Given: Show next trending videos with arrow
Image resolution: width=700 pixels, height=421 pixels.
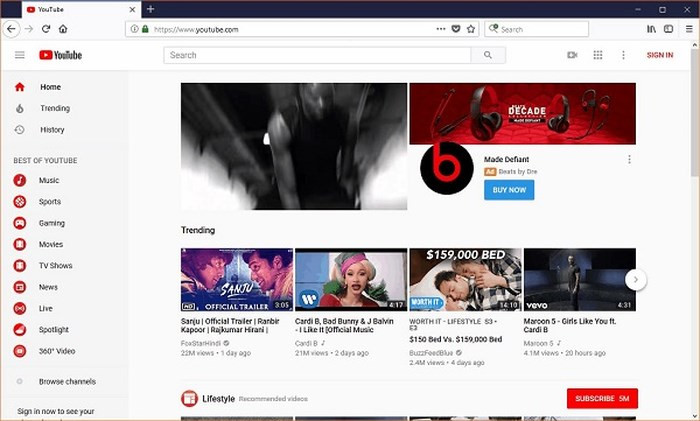Looking at the screenshot, I should pos(635,280).
